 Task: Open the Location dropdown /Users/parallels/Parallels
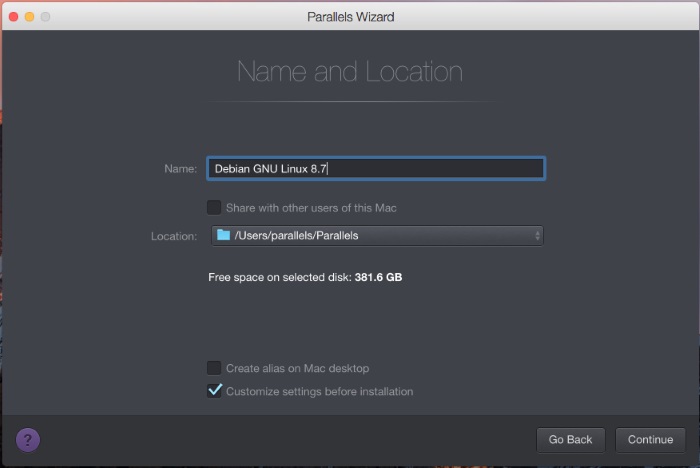point(377,235)
